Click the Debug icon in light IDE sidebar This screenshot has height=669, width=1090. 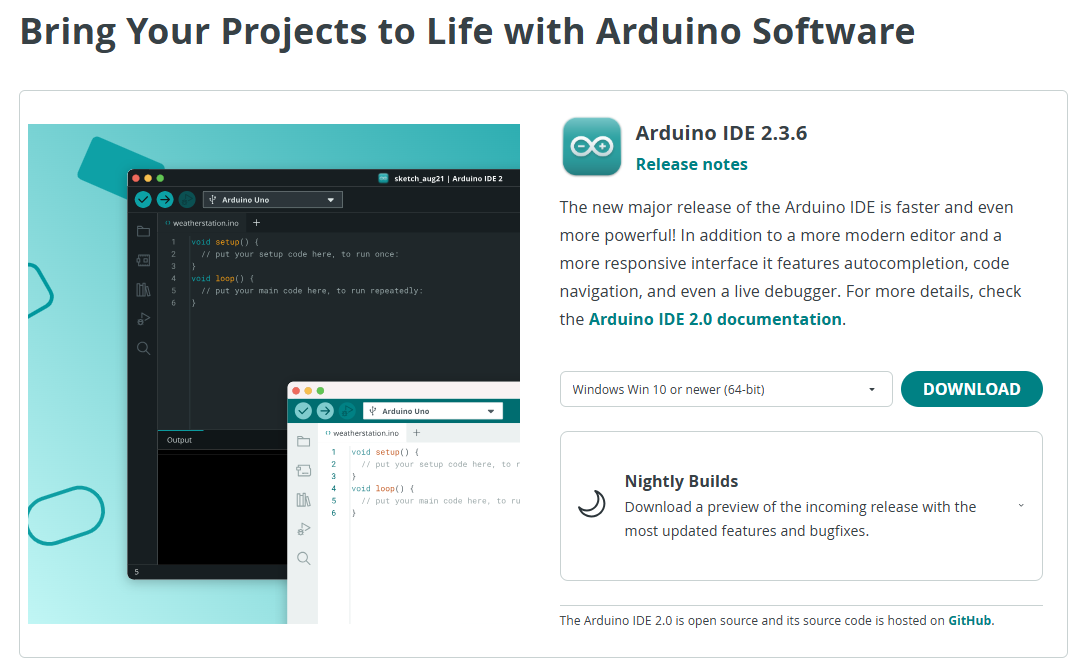[304, 529]
